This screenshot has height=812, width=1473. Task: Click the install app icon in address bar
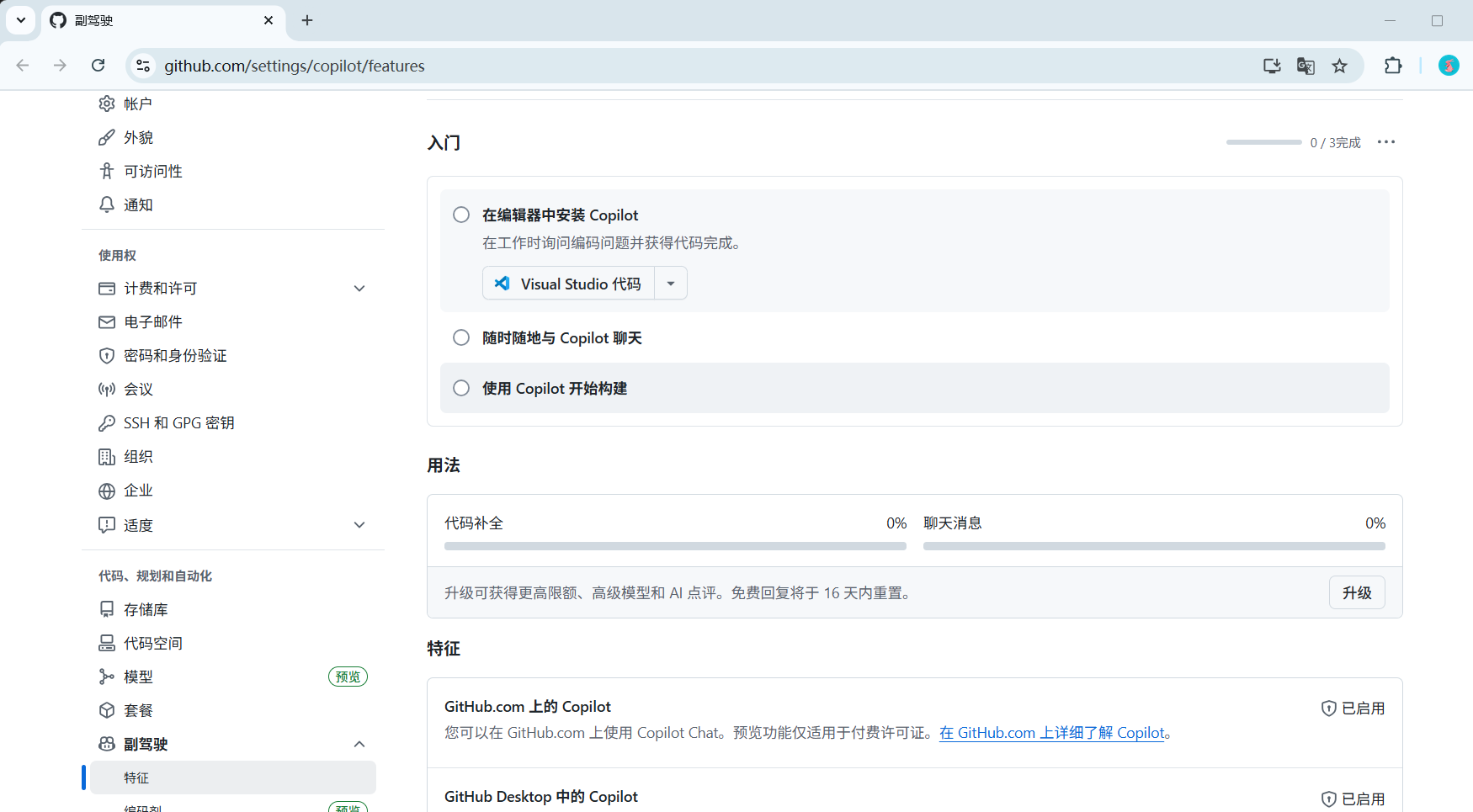click(x=1272, y=66)
